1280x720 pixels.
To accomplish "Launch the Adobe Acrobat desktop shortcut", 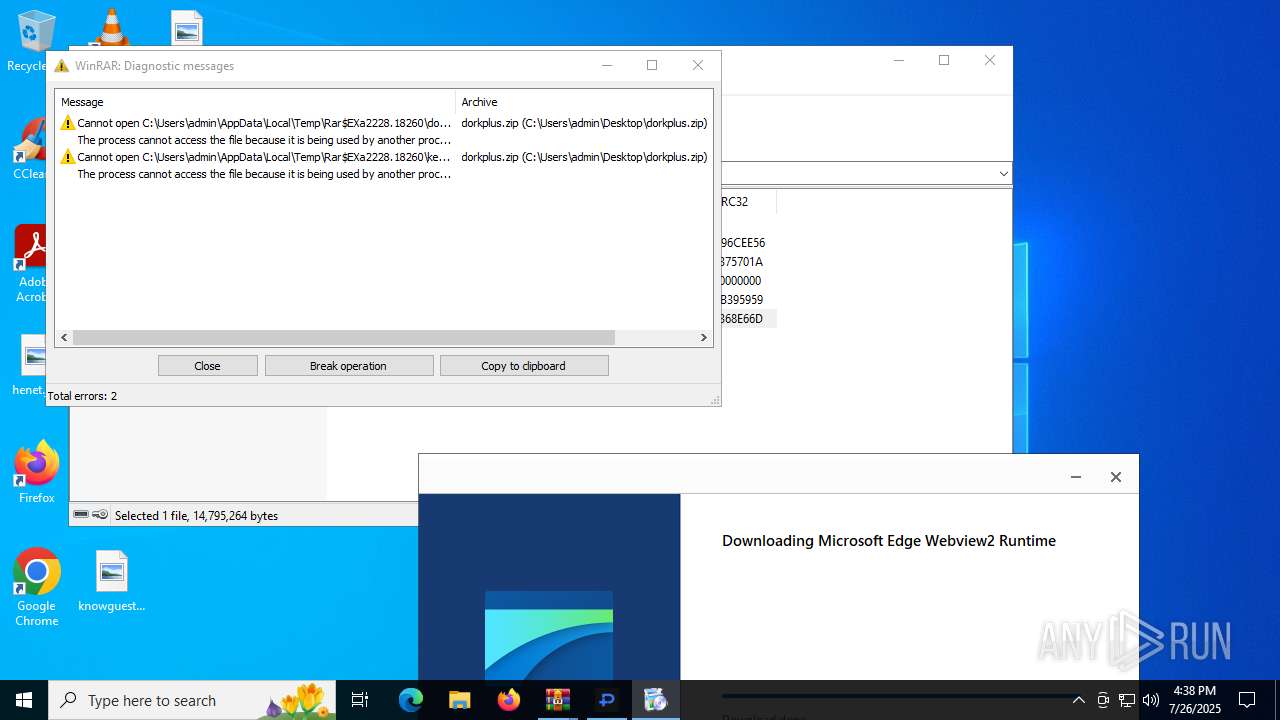I will [x=32, y=262].
